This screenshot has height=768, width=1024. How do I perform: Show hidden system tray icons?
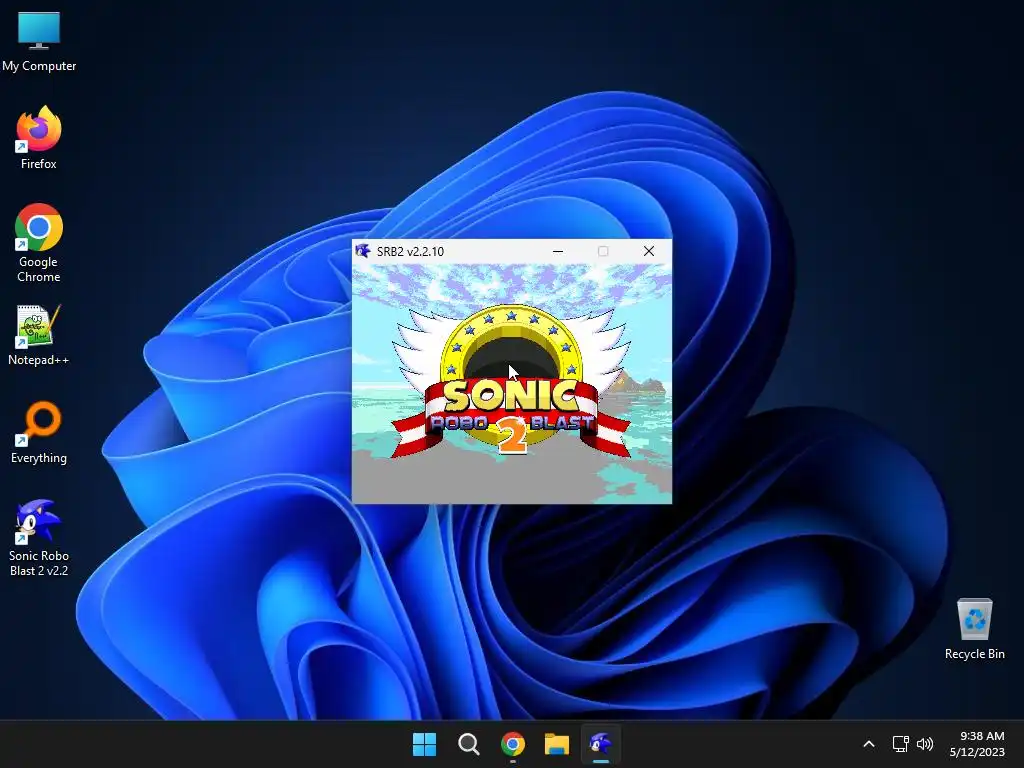click(x=869, y=744)
